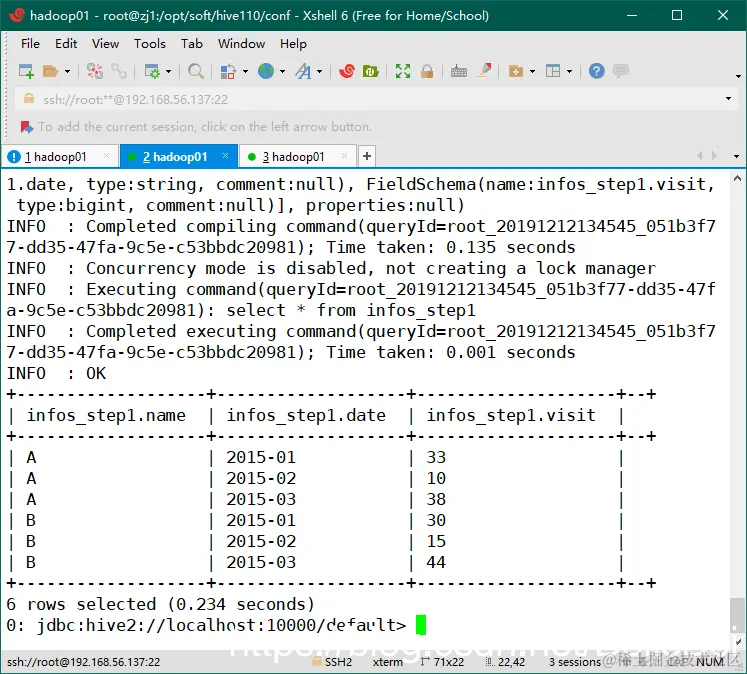Open the Tools menu
This screenshot has height=674, width=747.
pos(150,44)
